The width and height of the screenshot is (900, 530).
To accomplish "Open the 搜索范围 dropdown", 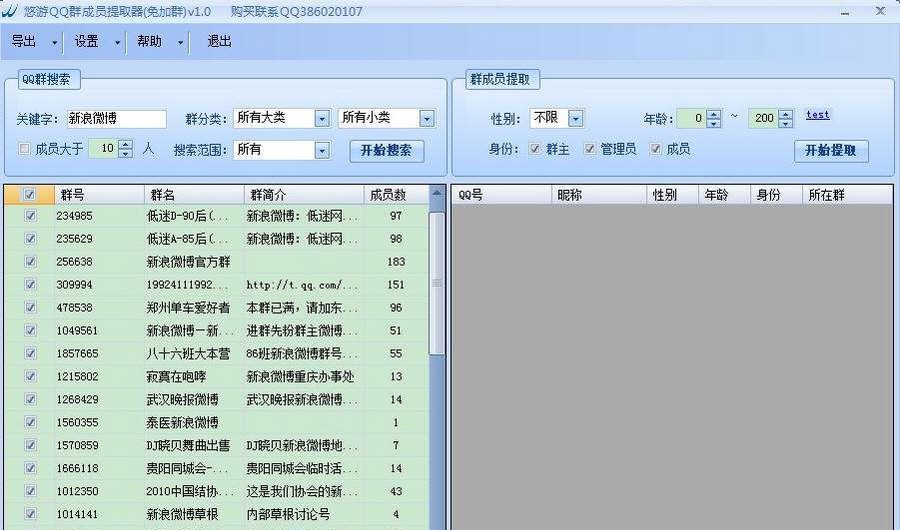I will pyautogui.click(x=322, y=150).
